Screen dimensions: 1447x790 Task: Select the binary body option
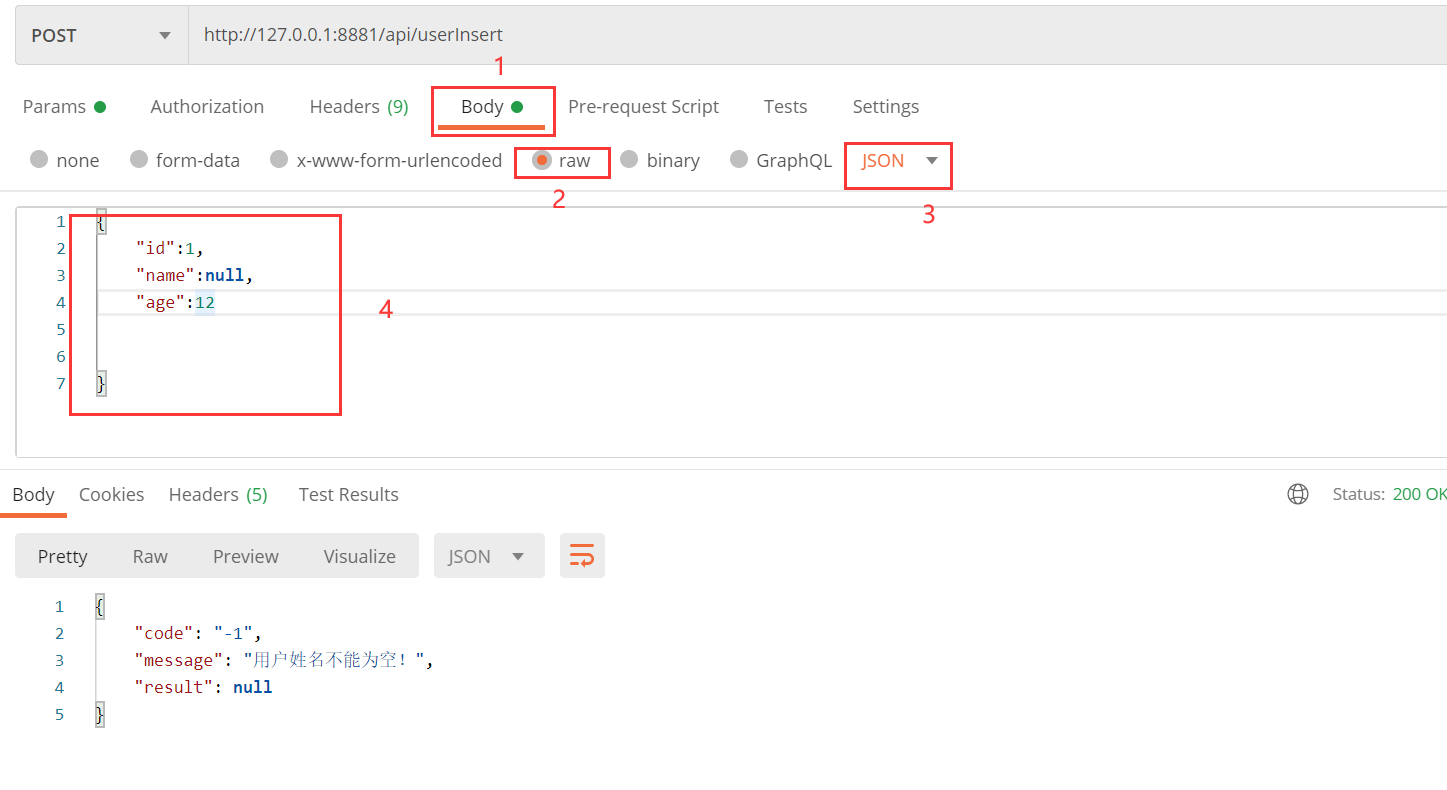click(660, 160)
